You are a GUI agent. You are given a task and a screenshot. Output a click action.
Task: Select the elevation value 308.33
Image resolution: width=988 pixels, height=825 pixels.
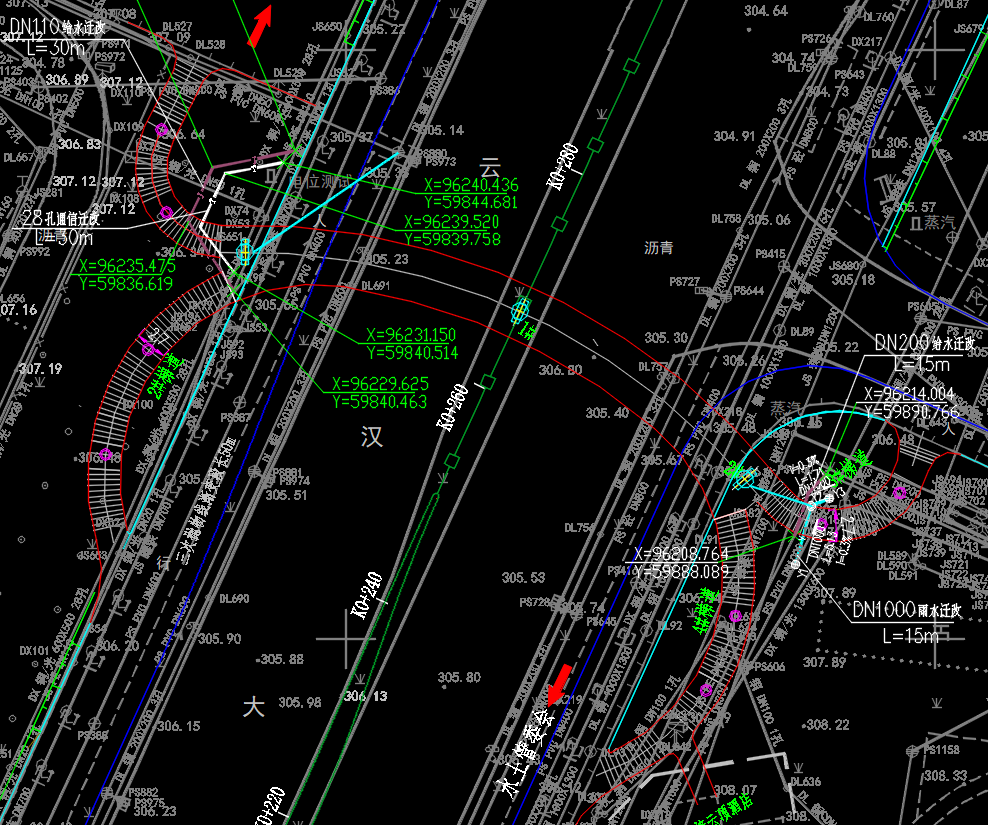pos(946,775)
